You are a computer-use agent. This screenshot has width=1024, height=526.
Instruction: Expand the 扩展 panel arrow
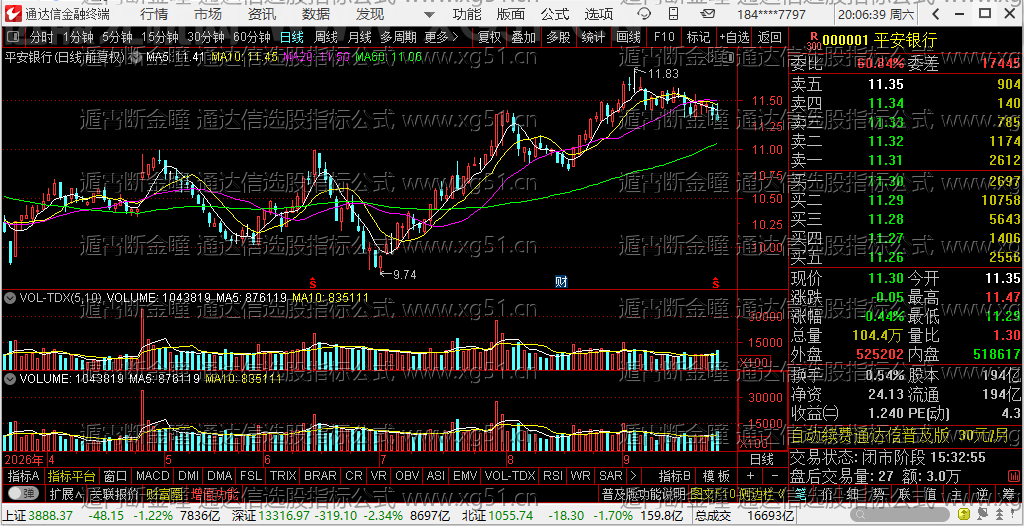pyautogui.click(x=66, y=493)
